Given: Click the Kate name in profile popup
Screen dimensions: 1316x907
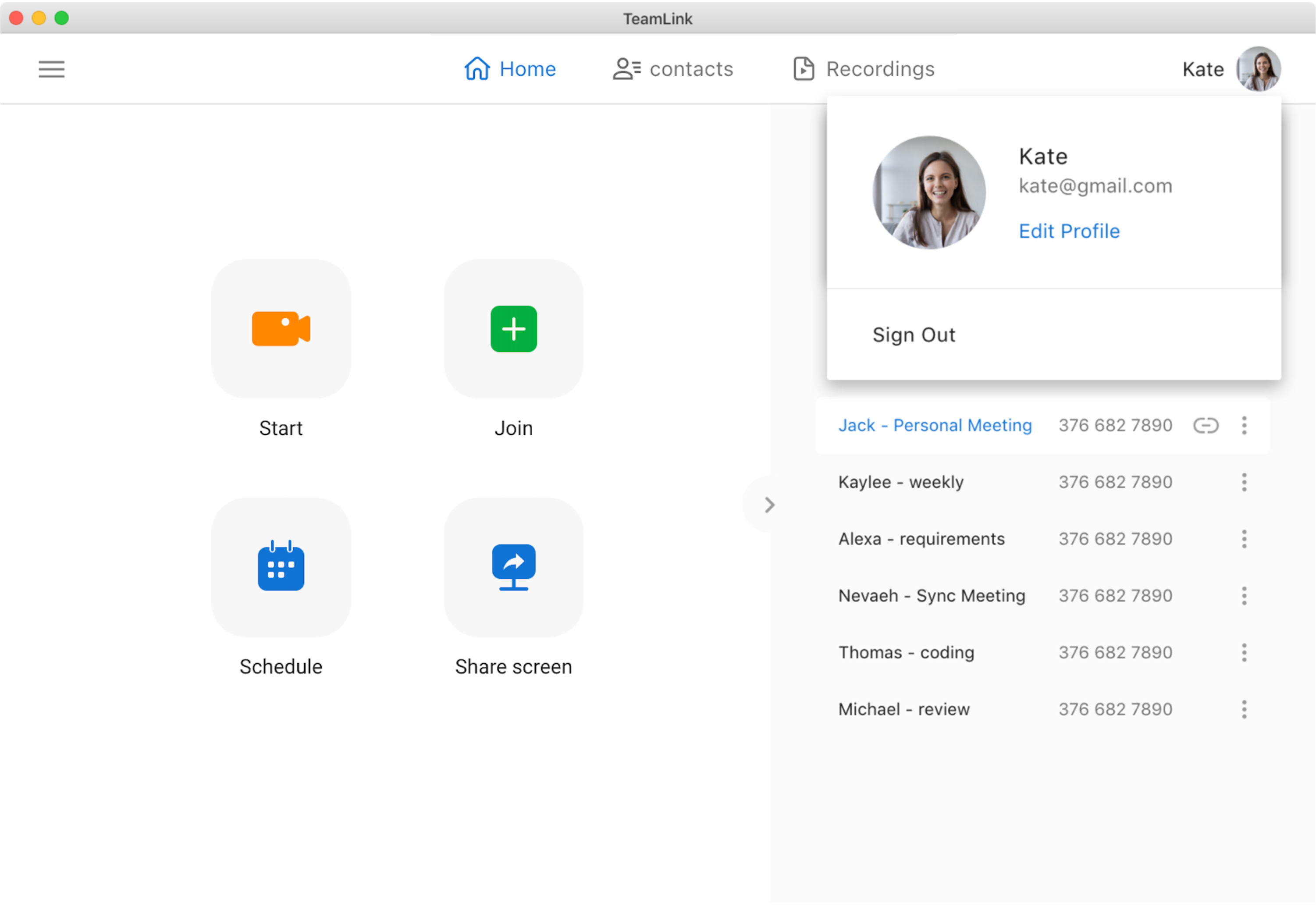Looking at the screenshot, I should click(1043, 157).
